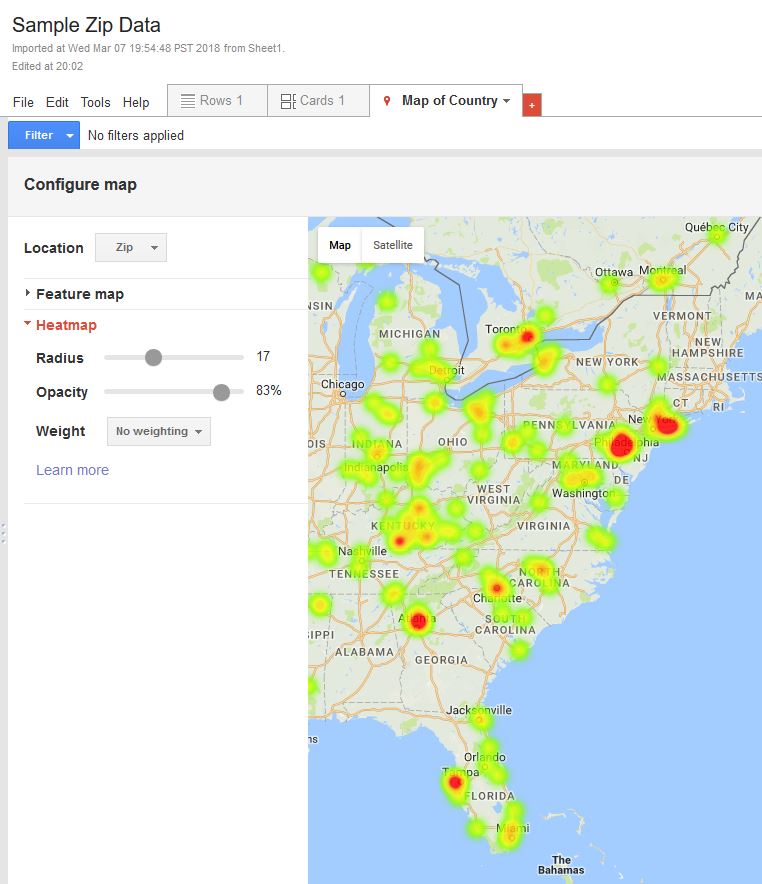Viewport: 762px width, 884px height.
Task: Open the Learn more link
Action: tap(72, 470)
